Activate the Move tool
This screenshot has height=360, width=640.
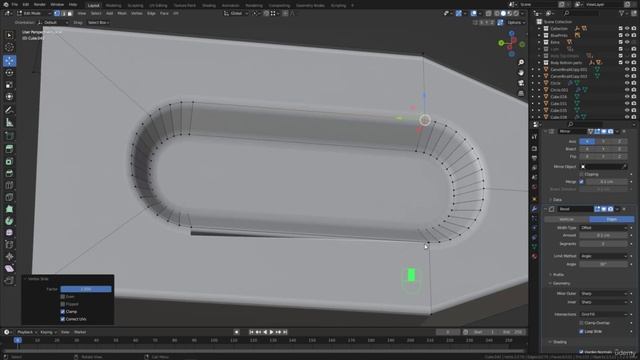(9, 61)
